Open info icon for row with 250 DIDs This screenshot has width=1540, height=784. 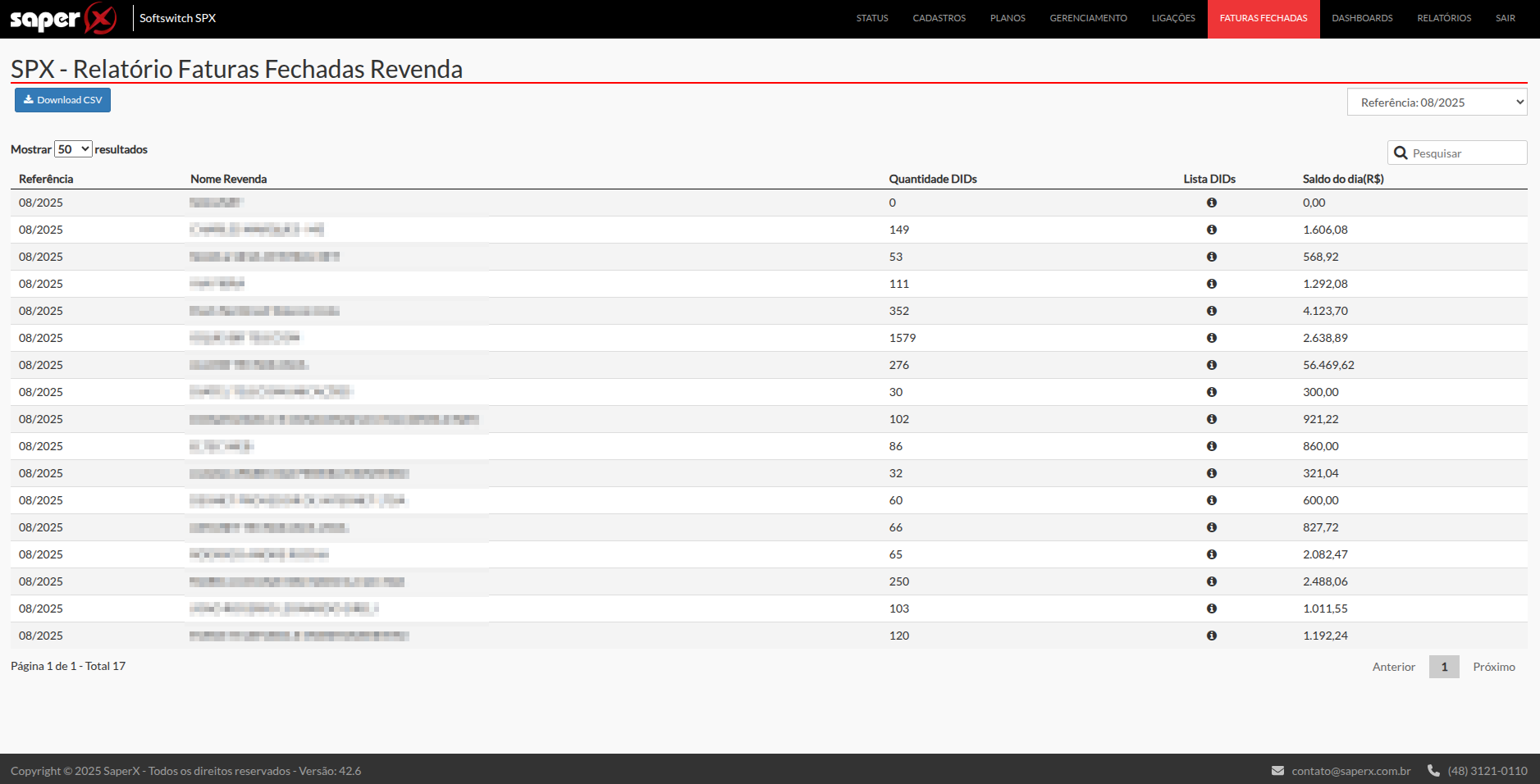click(x=1211, y=581)
